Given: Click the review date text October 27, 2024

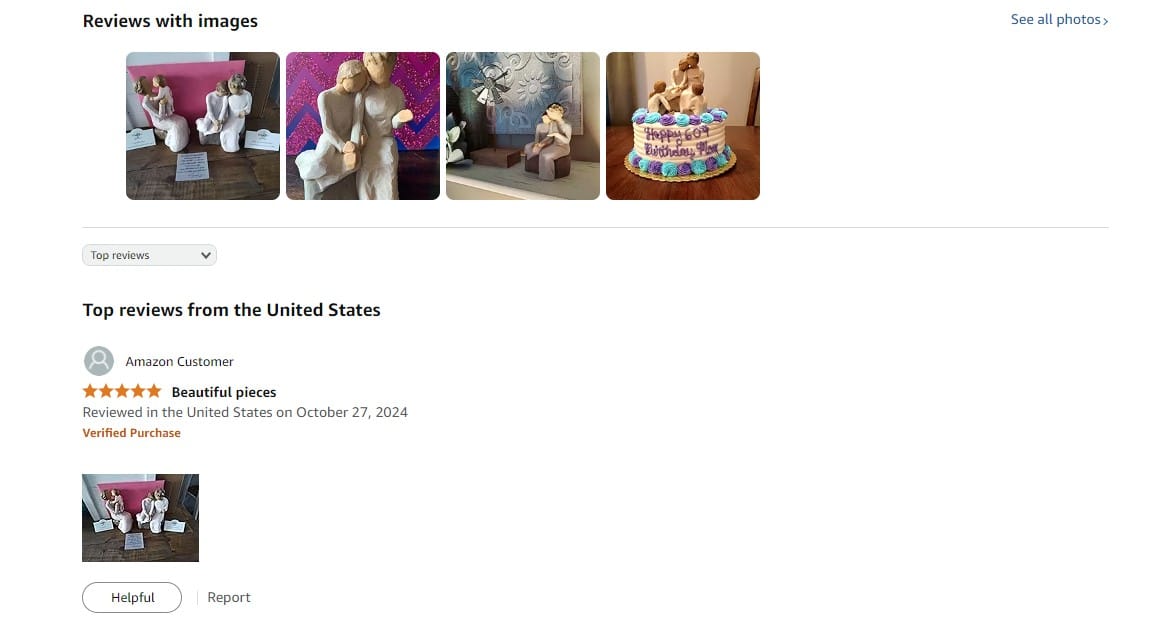Looking at the screenshot, I should [352, 413].
